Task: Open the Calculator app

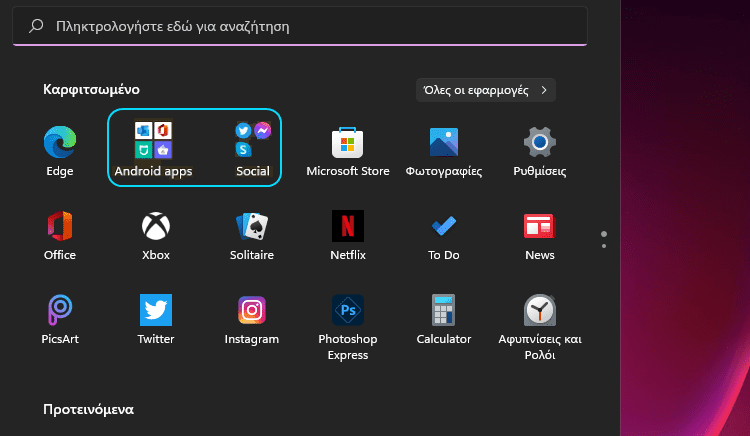Action: click(443, 310)
